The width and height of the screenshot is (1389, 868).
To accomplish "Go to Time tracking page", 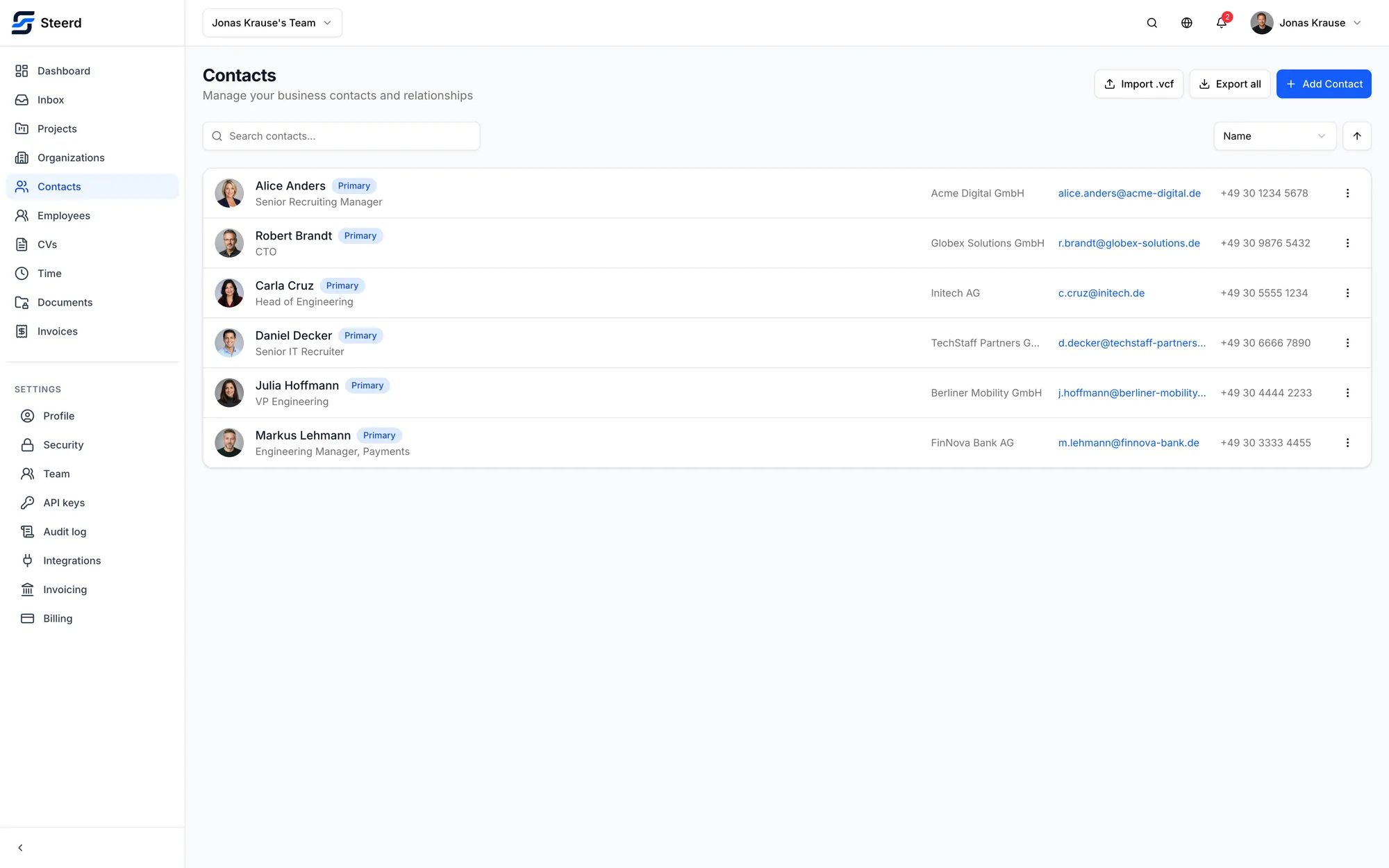I will 92,274.
